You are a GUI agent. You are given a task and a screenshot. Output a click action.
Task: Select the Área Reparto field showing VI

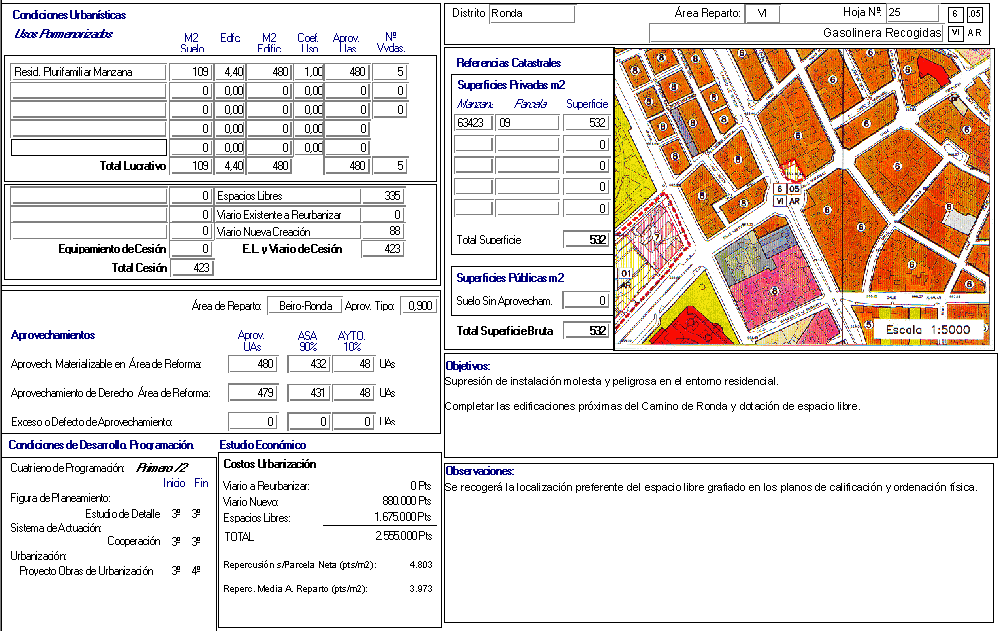coord(762,14)
